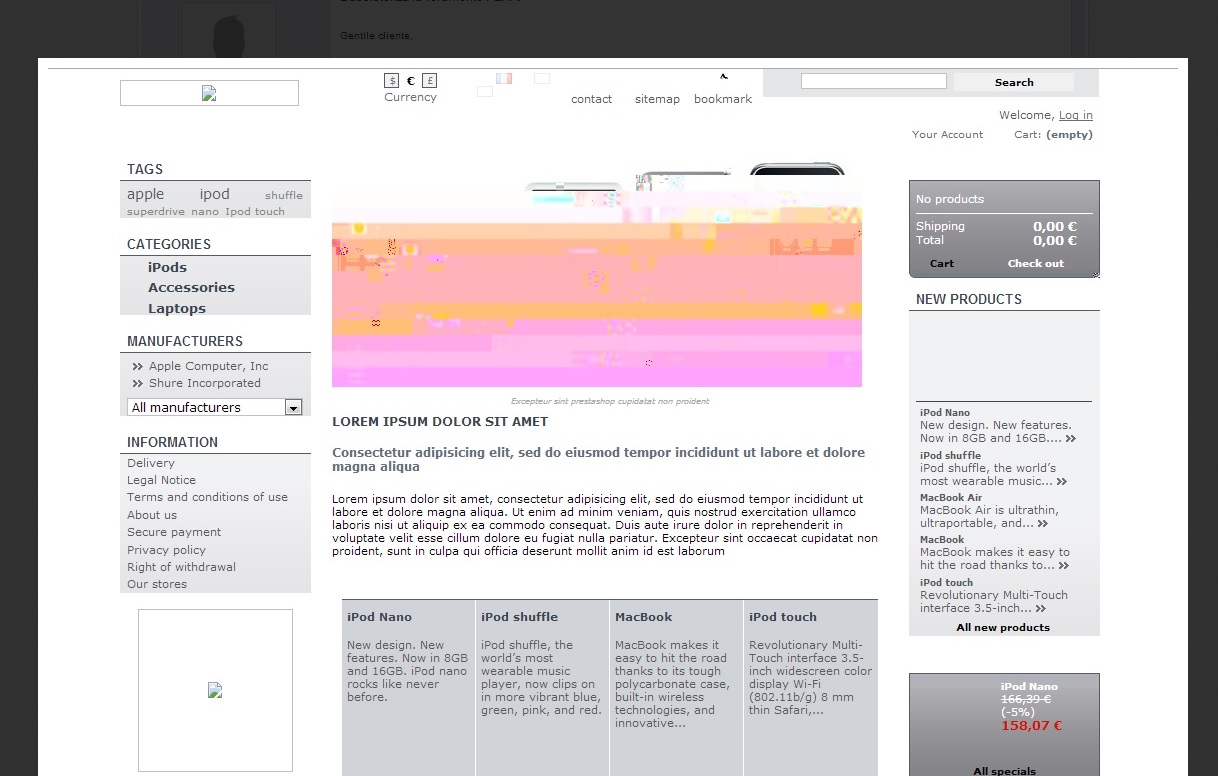Screen dimensions: 1218x776
Task: Select the 'Ipod touch' tag
Action: (255, 211)
